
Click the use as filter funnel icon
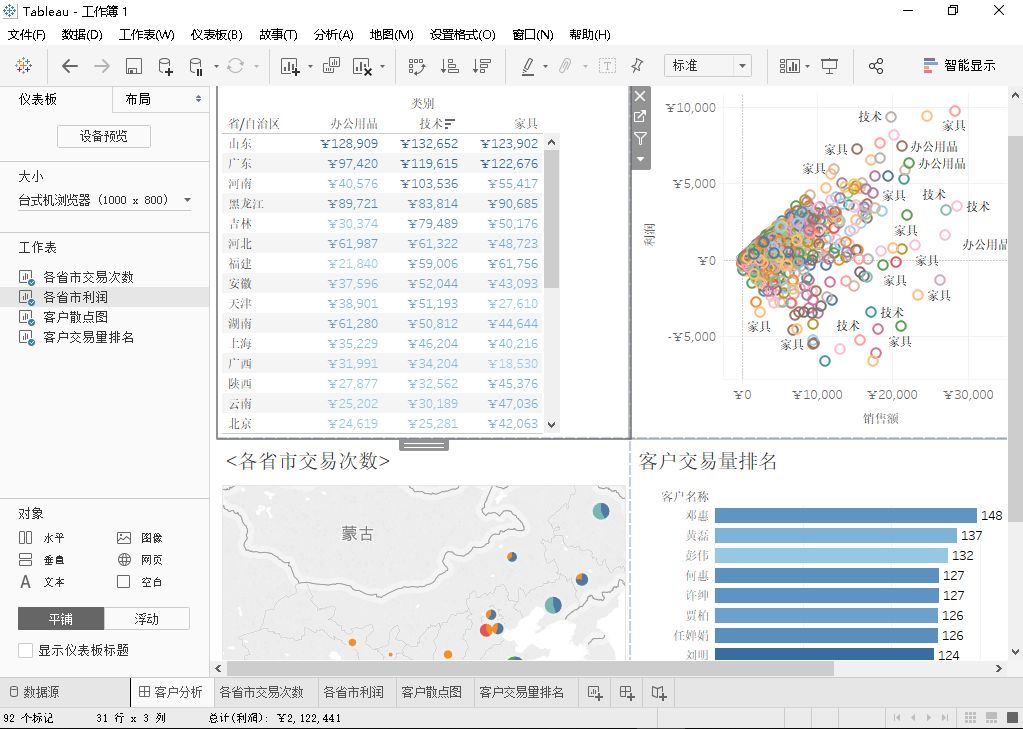(640, 138)
